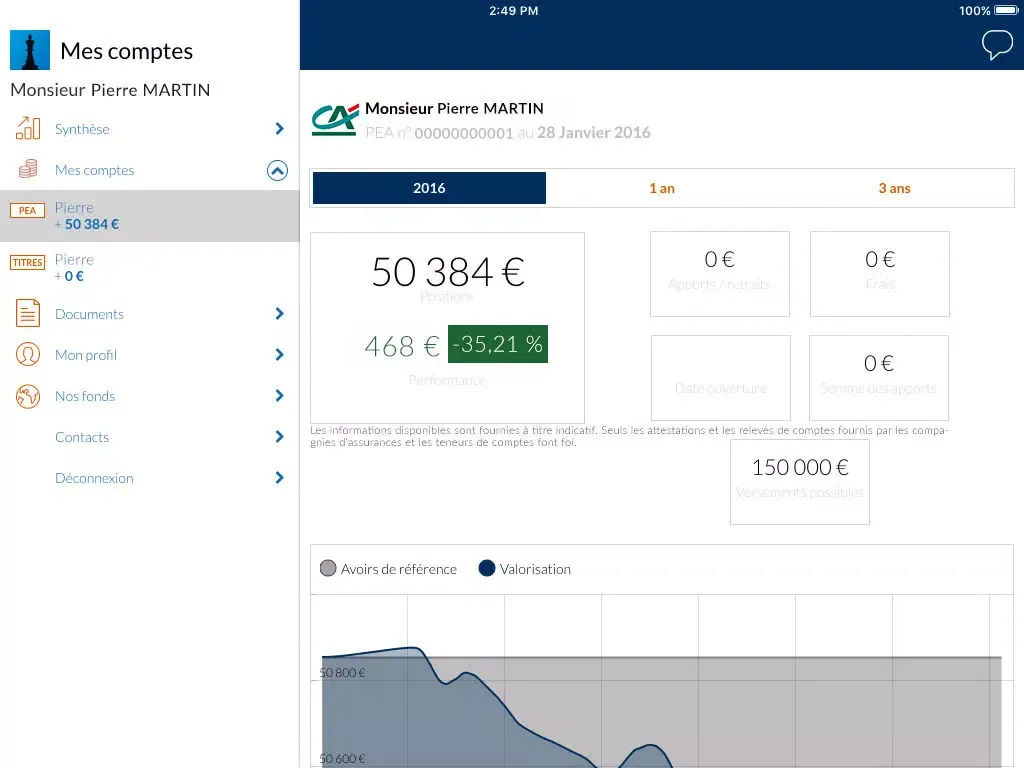
Task: Open the chat speech bubble icon
Action: coord(997,45)
